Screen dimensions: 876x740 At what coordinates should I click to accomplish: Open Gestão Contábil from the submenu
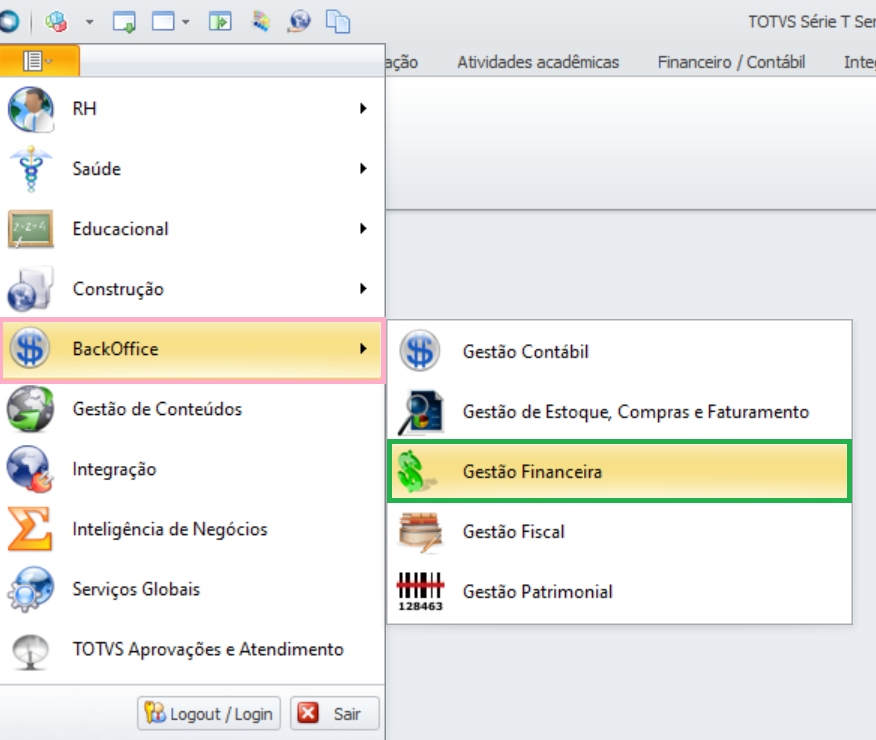click(620, 351)
